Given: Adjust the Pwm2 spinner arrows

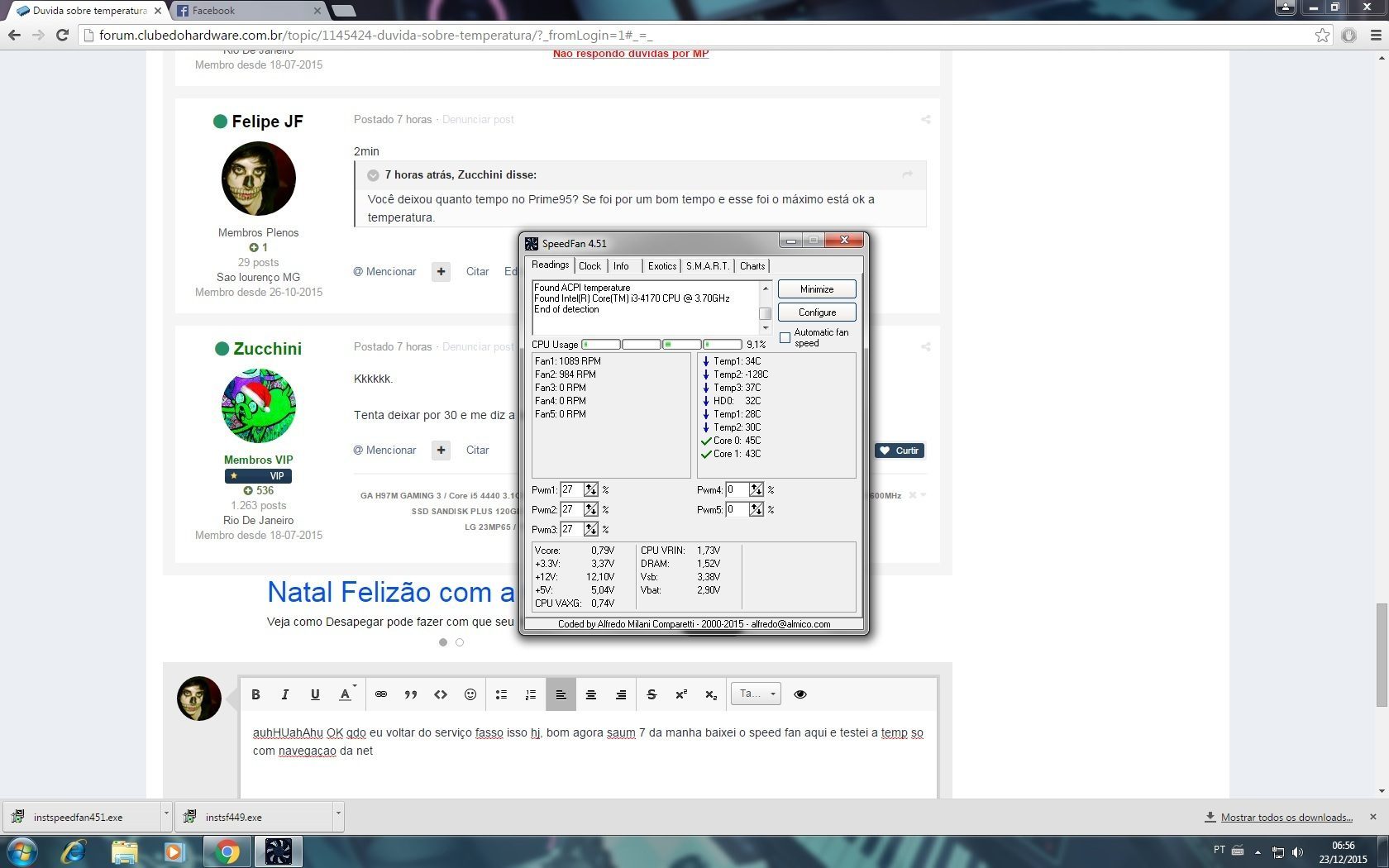Looking at the screenshot, I should click(591, 510).
